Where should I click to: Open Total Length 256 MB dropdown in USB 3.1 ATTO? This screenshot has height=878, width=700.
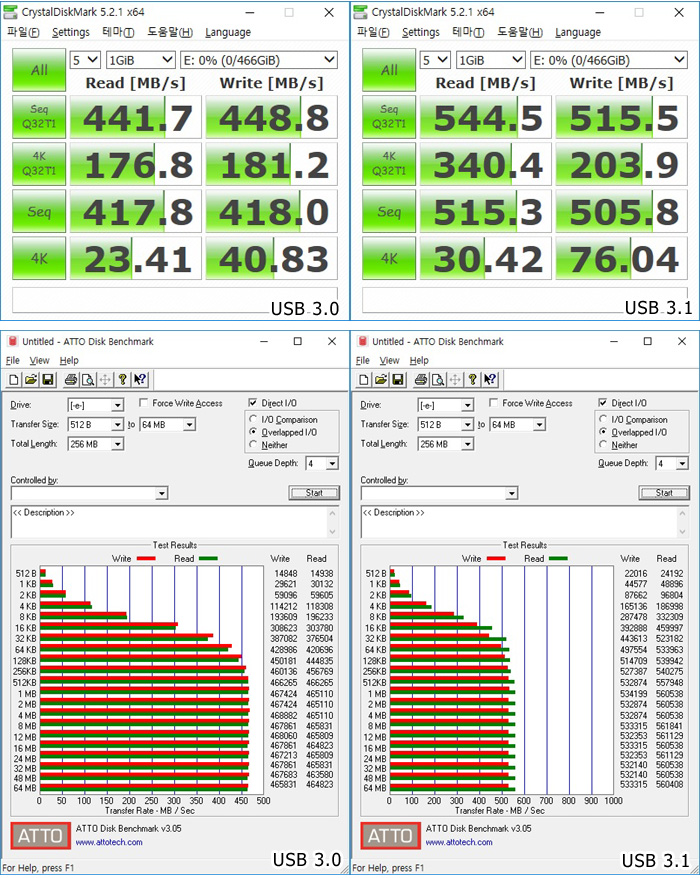pos(446,444)
